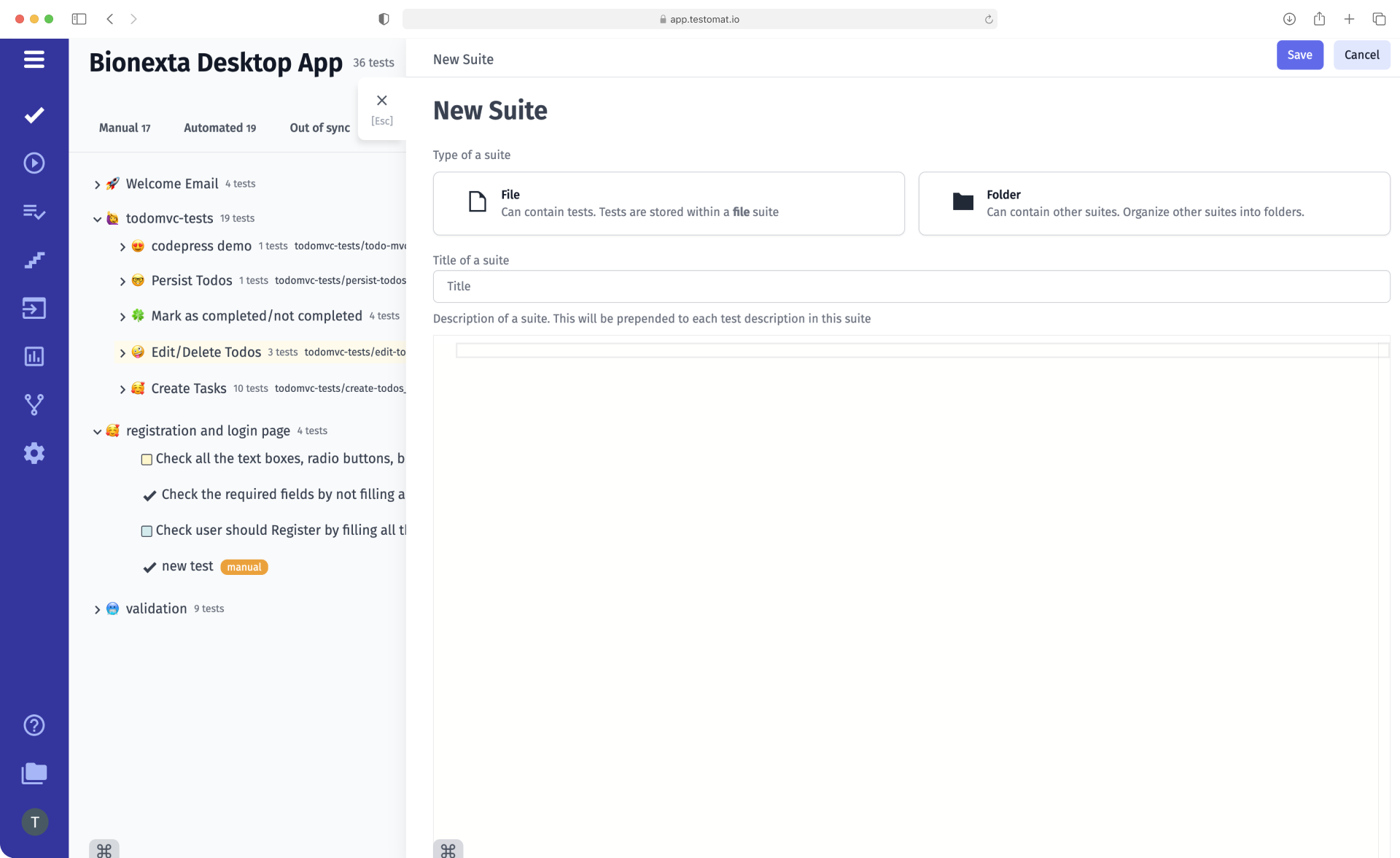The height and width of the screenshot is (858, 1400).
Task: Open the branches fork icon in sidebar
Action: (34, 405)
